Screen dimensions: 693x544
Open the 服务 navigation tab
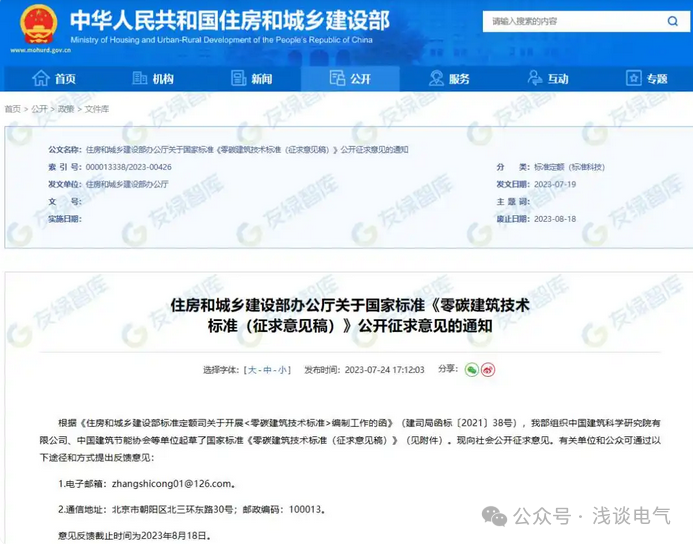[449, 79]
